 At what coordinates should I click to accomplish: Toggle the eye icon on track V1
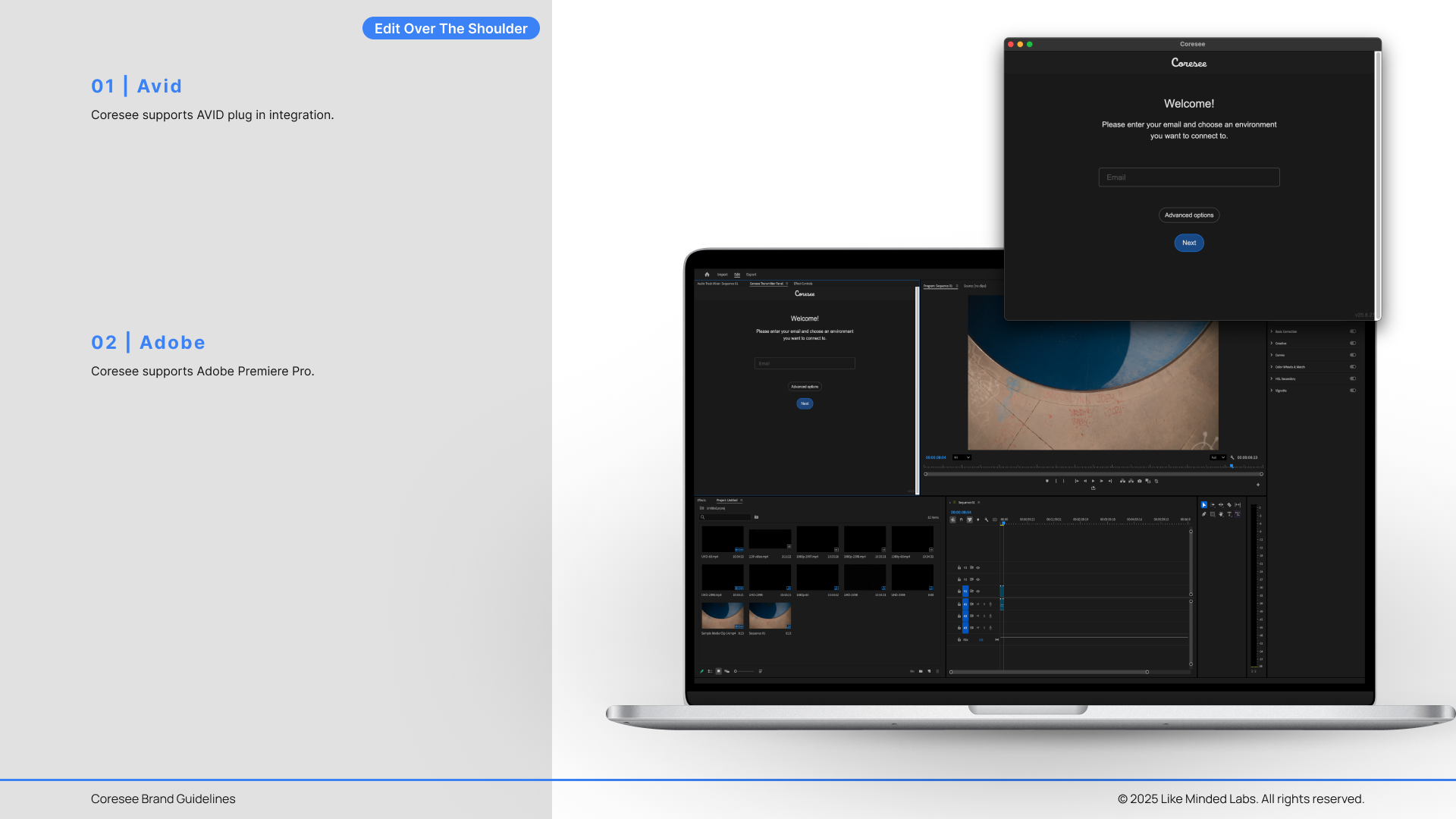(x=977, y=591)
